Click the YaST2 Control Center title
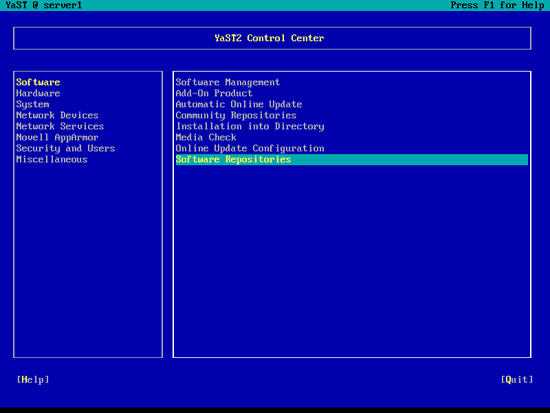Screen dimensions: 550x413 [269, 38]
